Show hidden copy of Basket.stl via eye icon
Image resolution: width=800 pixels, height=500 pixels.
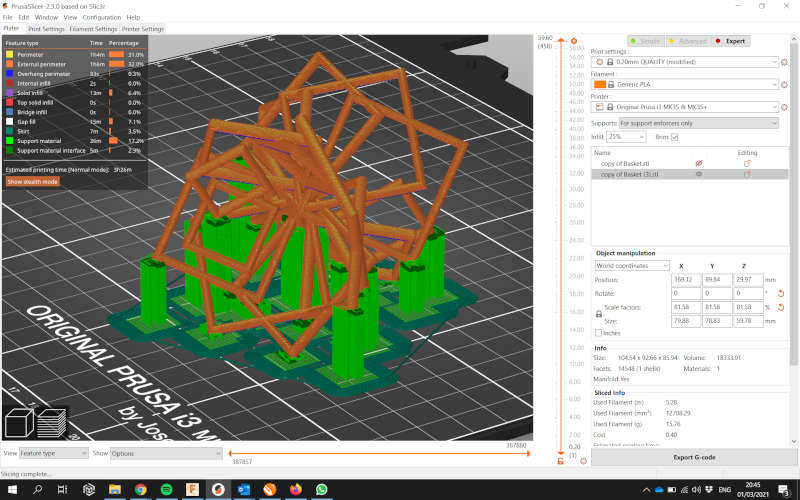(x=699, y=163)
